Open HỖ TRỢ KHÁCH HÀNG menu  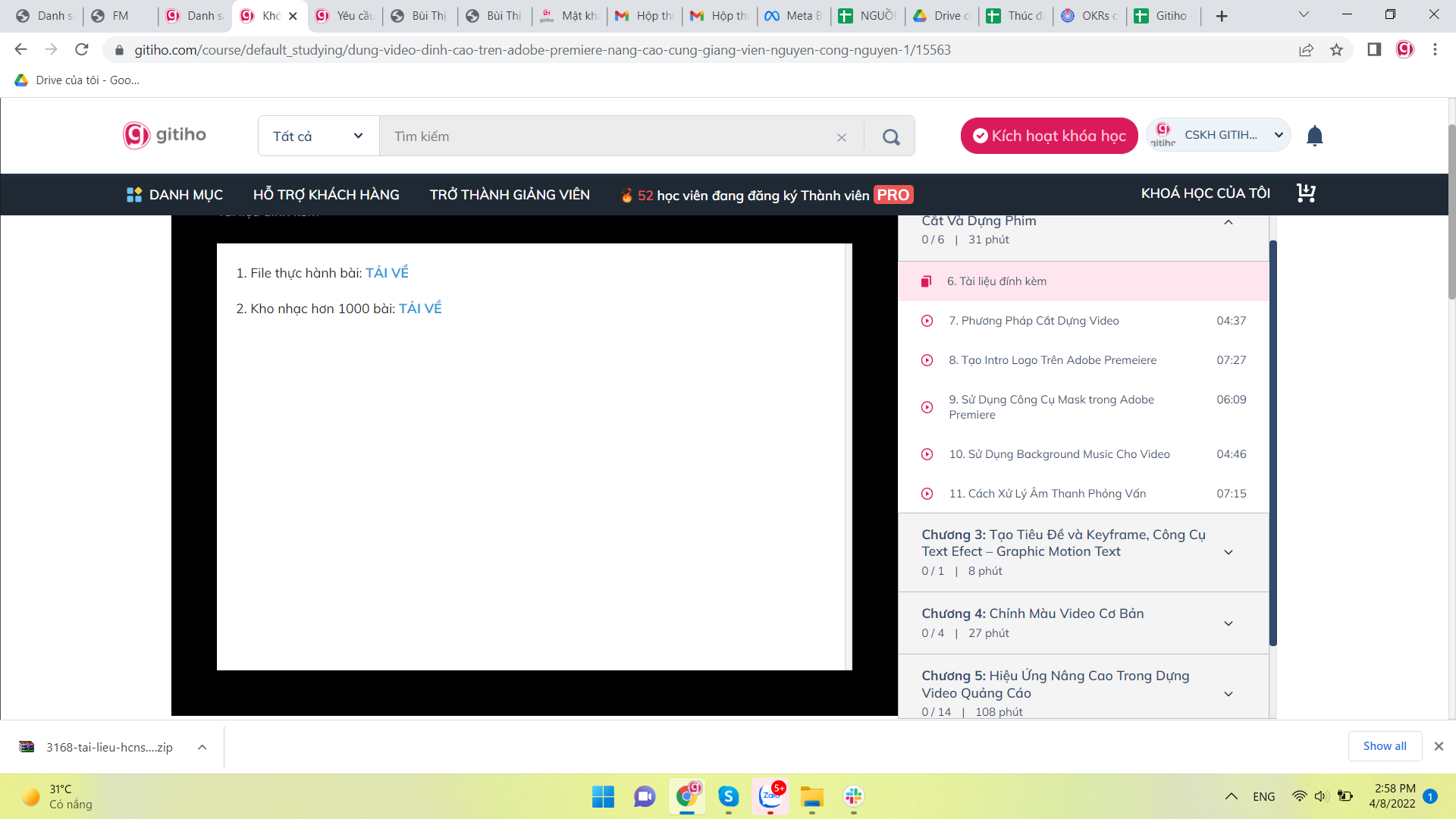tap(326, 195)
